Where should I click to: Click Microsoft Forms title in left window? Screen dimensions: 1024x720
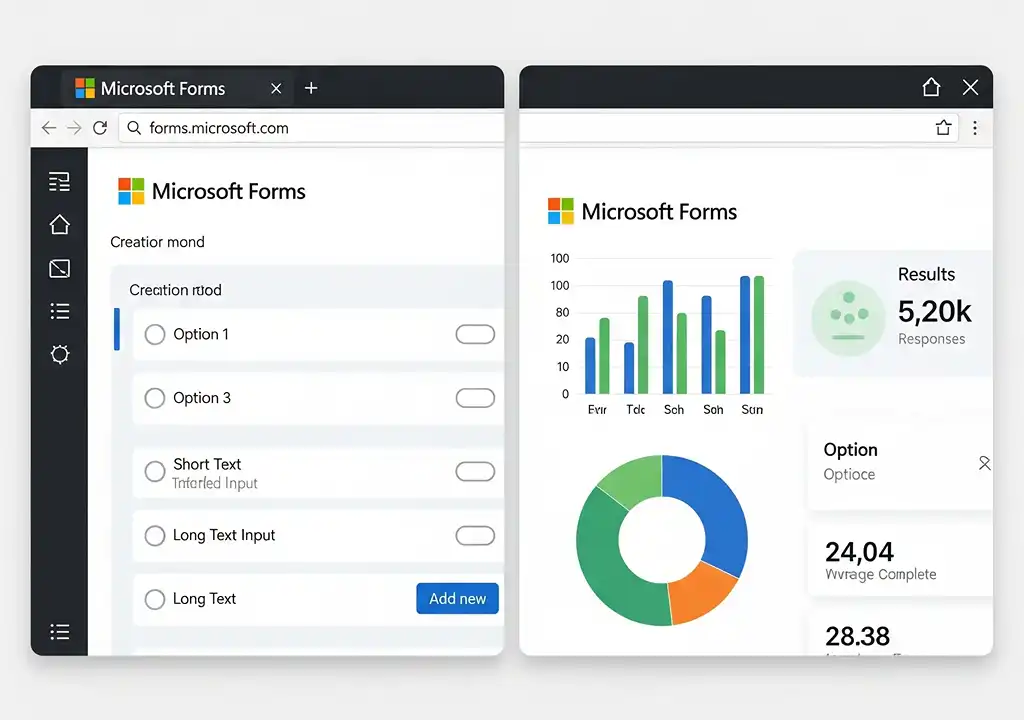[229, 191]
